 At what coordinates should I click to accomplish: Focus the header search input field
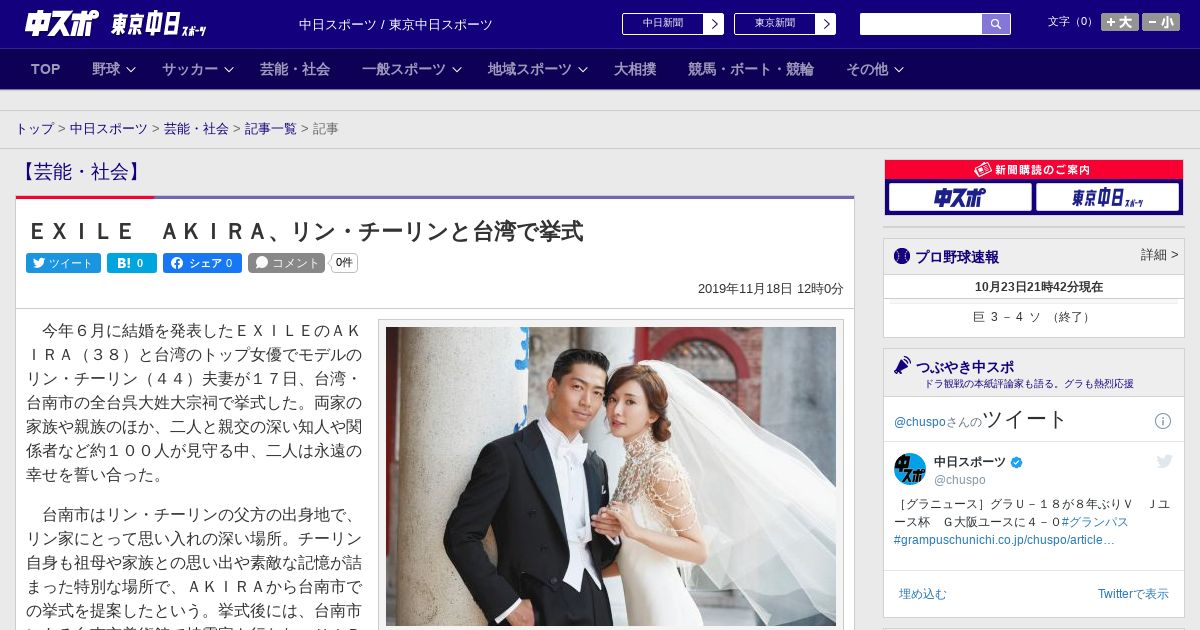[x=921, y=24]
